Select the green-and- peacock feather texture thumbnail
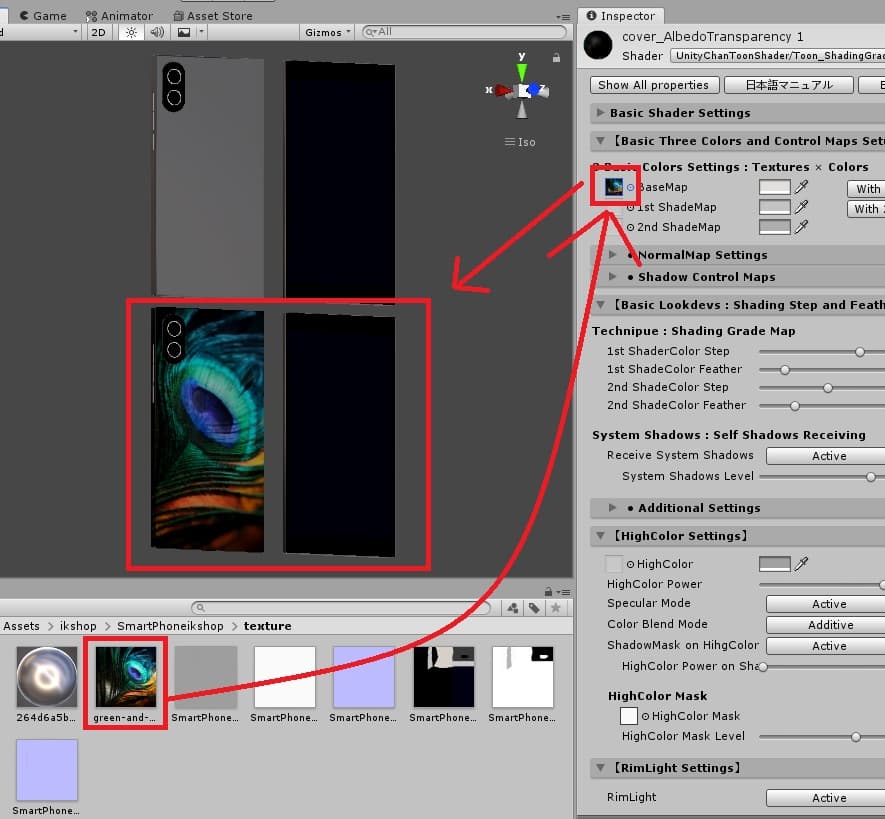This screenshot has height=819, width=885. (125, 677)
